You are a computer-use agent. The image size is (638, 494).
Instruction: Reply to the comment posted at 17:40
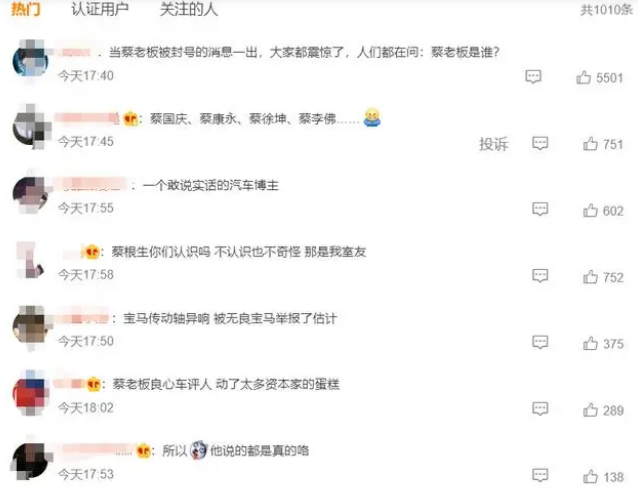point(533,77)
